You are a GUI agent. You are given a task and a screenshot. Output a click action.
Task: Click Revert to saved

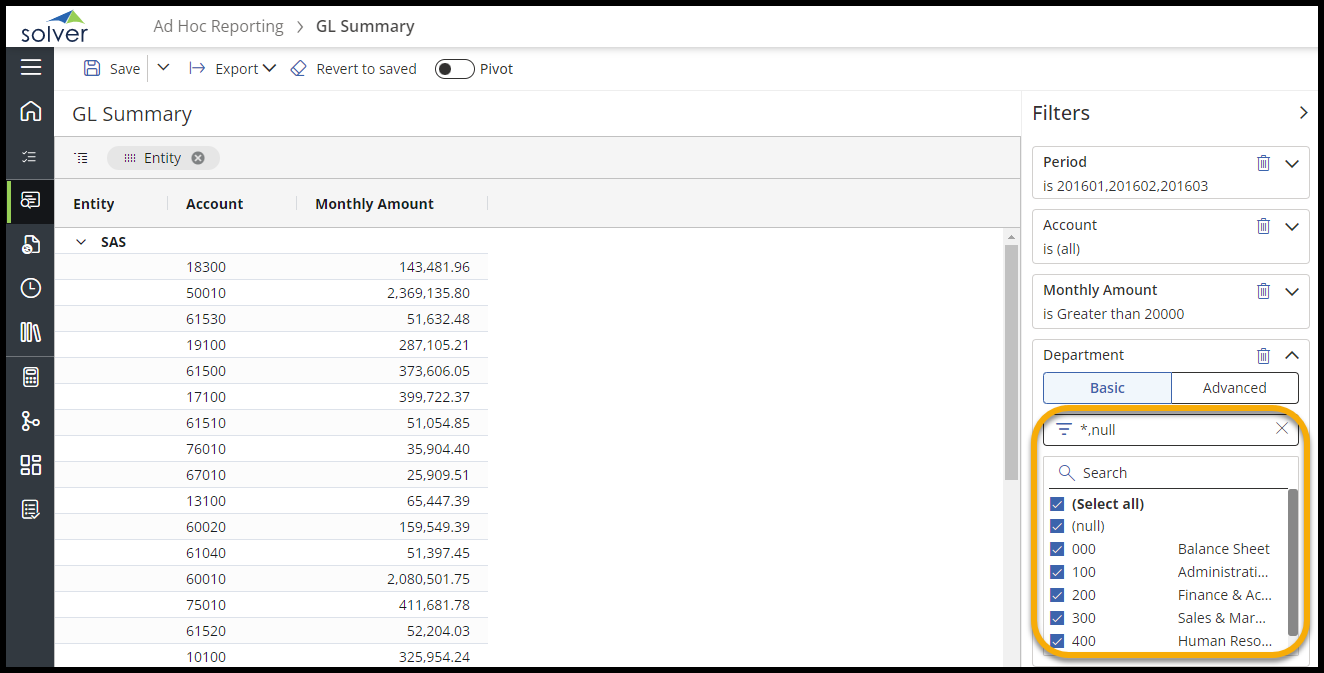[354, 69]
